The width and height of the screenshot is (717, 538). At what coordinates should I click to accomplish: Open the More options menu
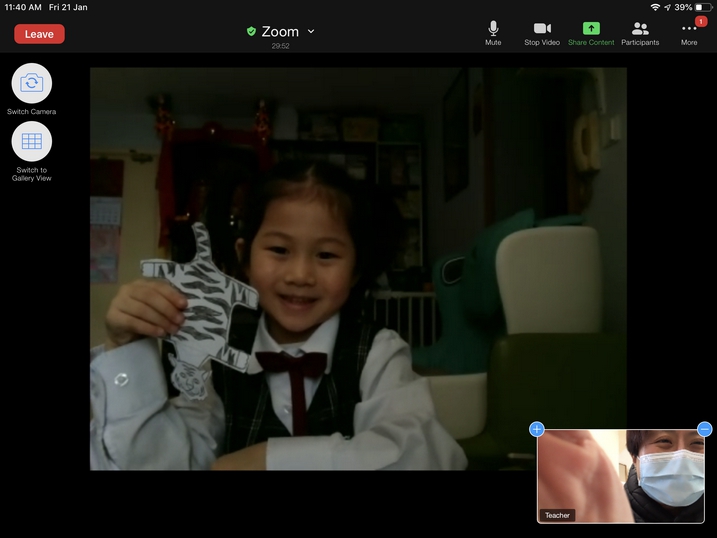pos(689,34)
